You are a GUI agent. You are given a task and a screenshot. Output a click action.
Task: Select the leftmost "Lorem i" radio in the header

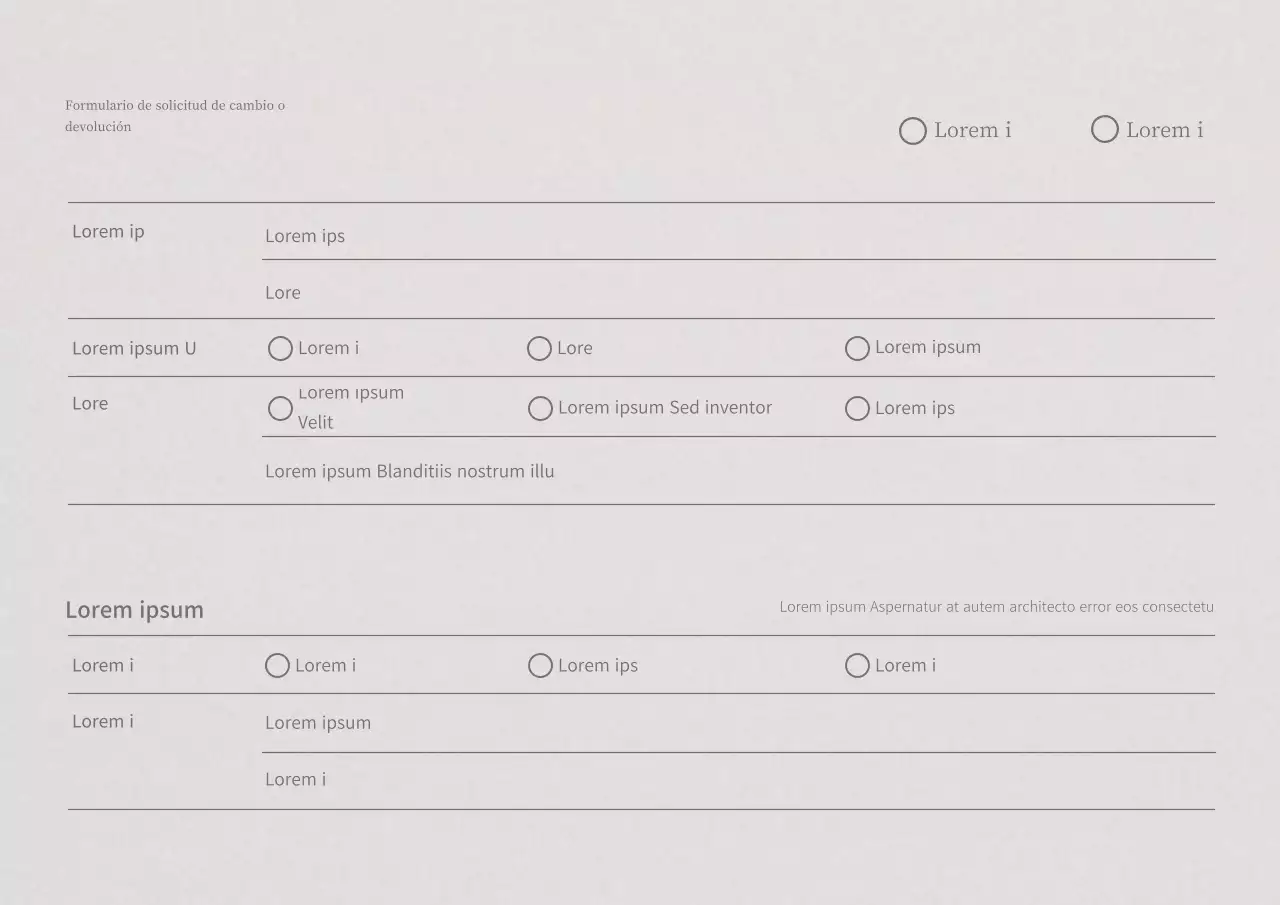(913, 131)
